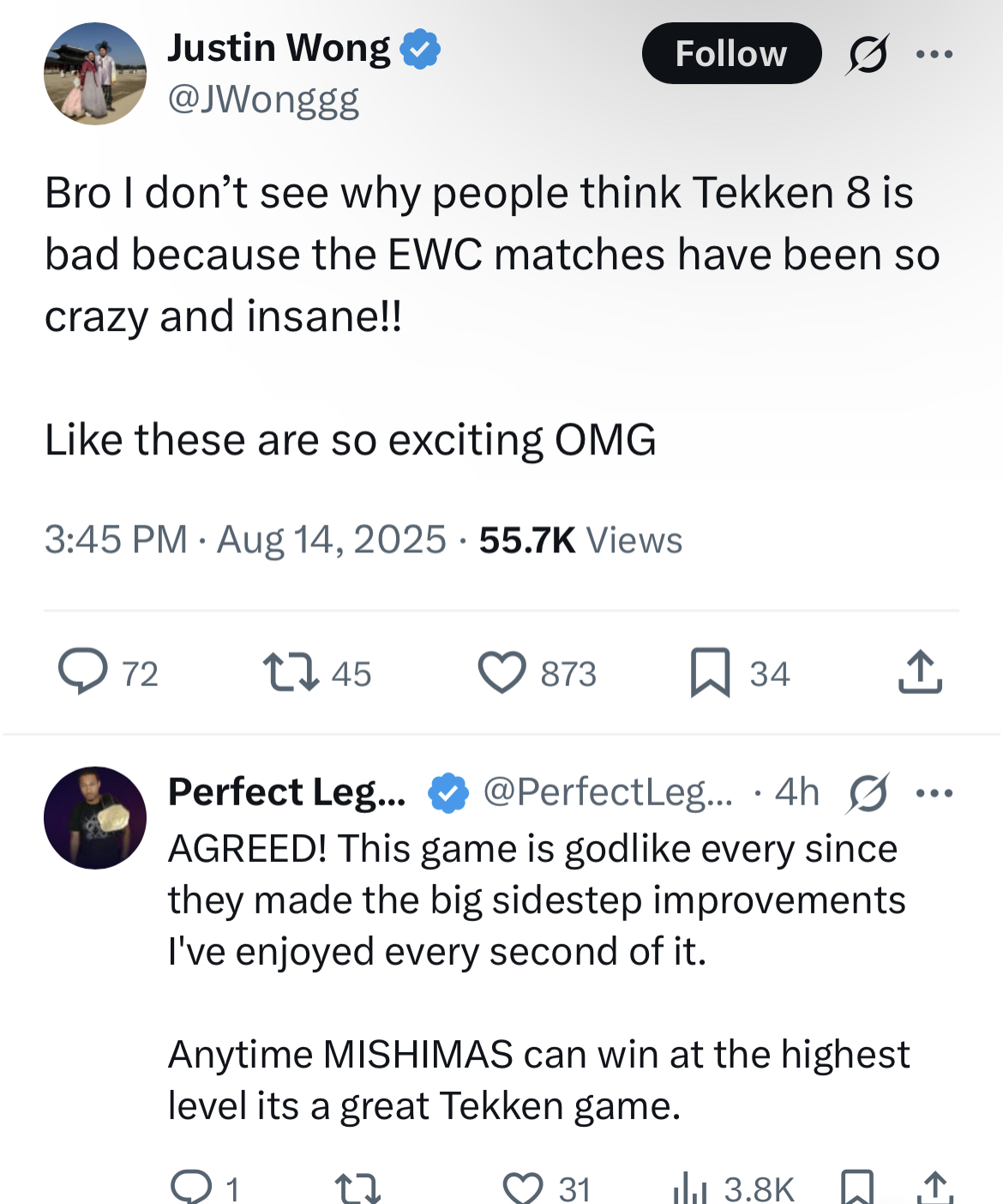This screenshot has height=1204, width=1003.
Task: Open more options on Perfect Legend's reply
Action: click(934, 793)
